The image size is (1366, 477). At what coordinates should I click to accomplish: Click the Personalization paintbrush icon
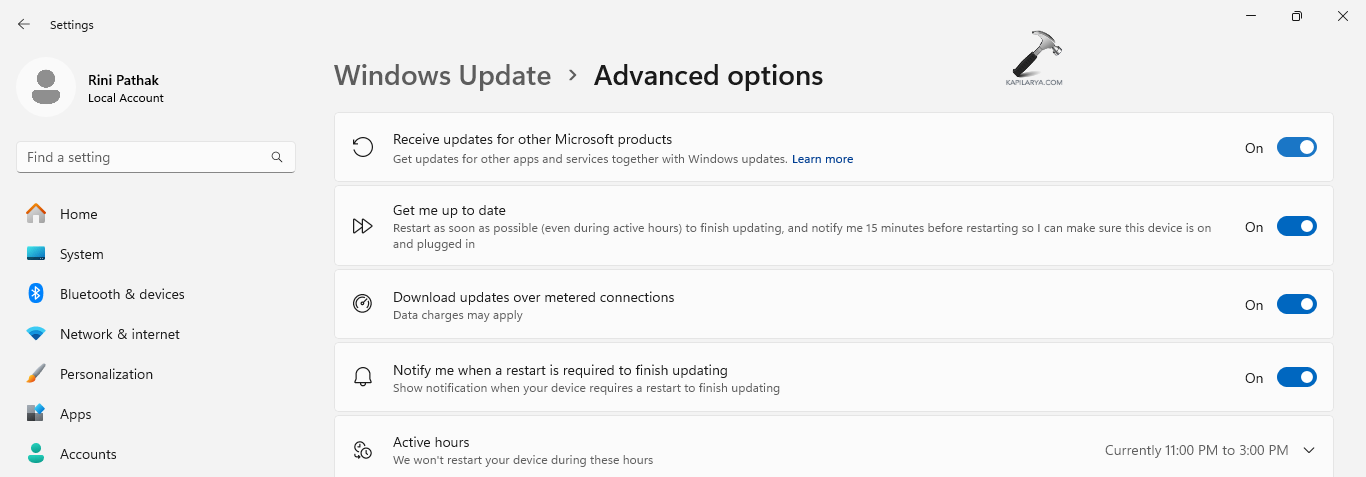[x=36, y=374]
